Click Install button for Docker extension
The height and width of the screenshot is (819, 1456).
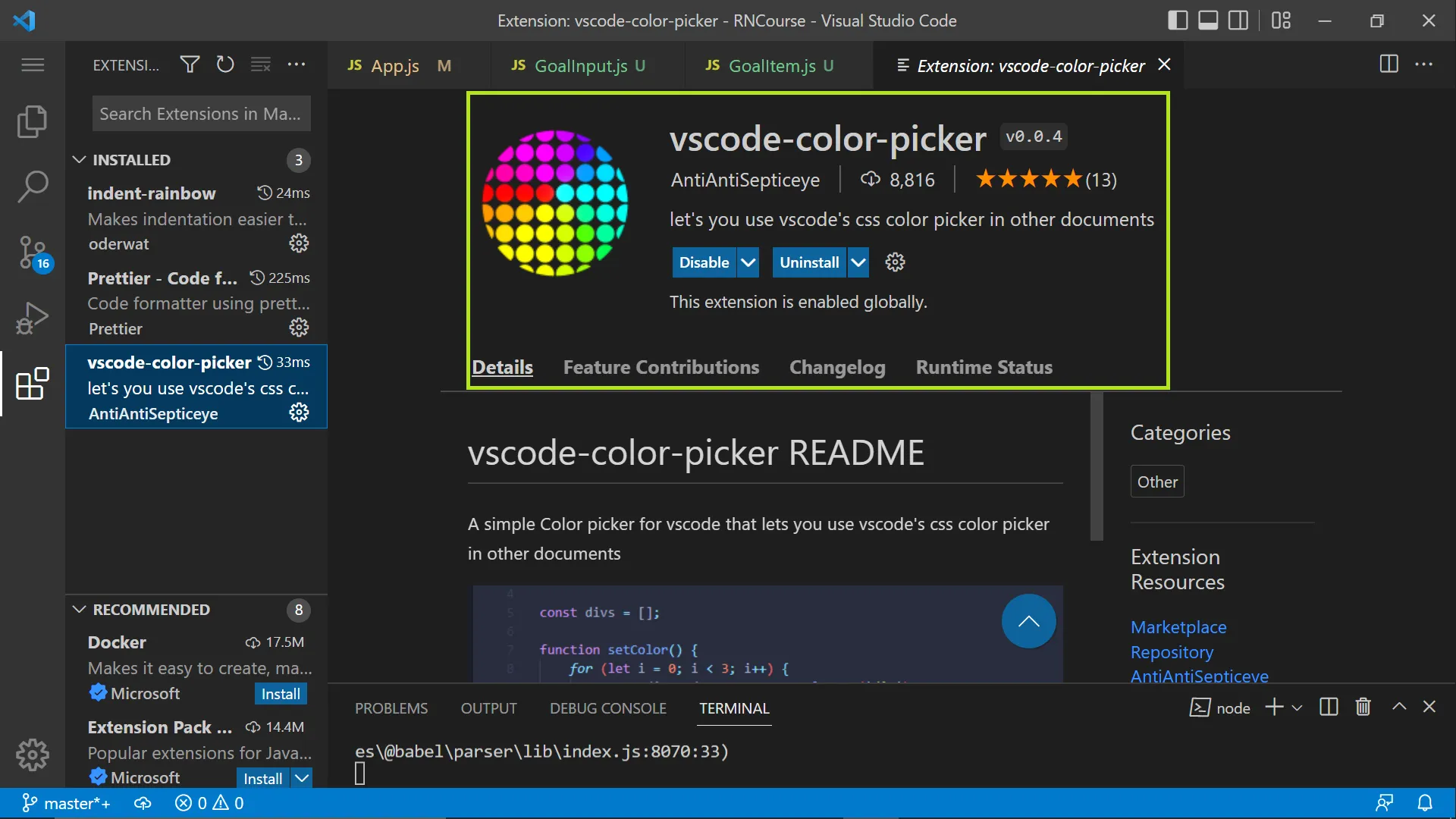(281, 694)
